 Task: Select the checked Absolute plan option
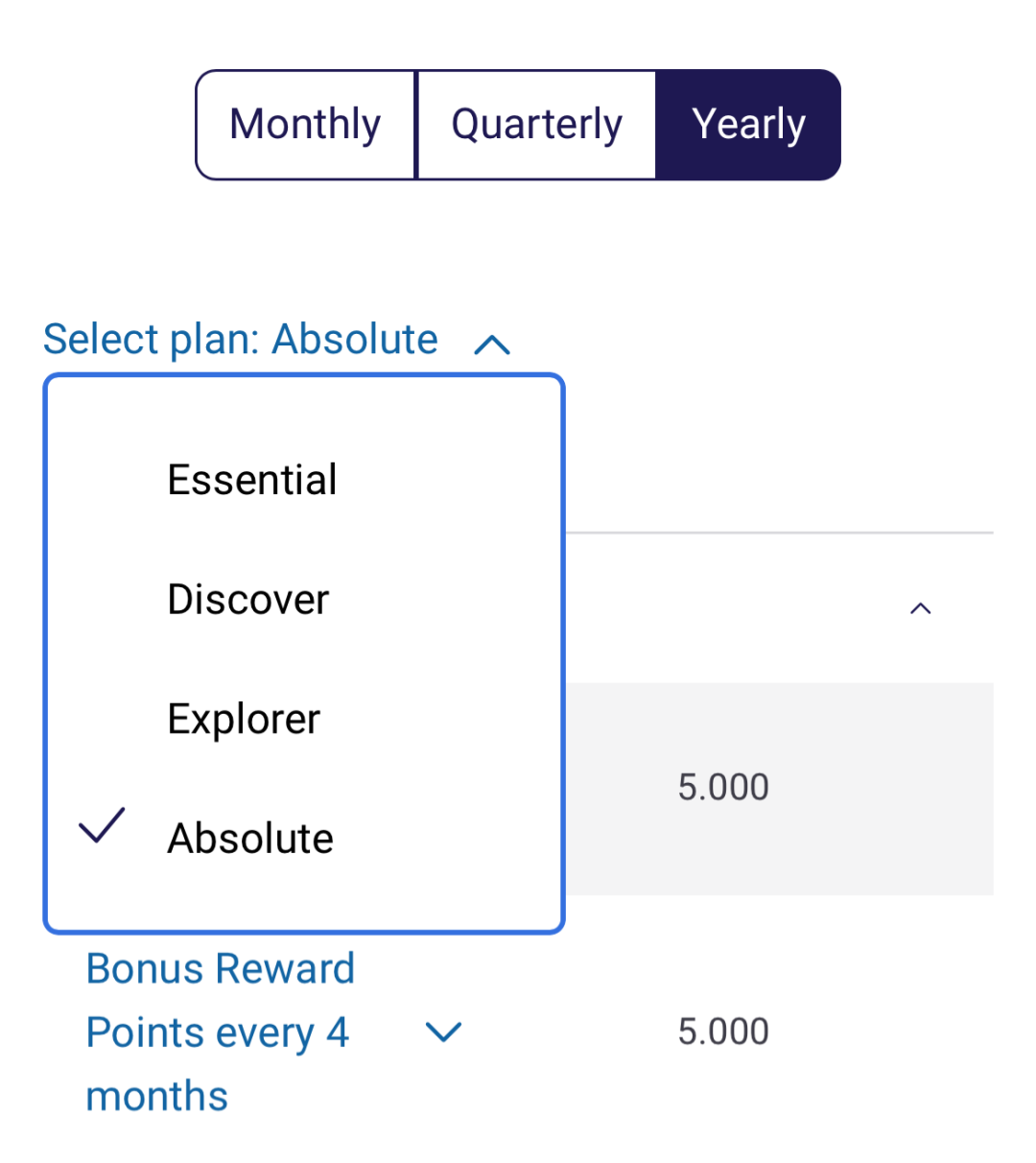pyautogui.click(x=250, y=839)
